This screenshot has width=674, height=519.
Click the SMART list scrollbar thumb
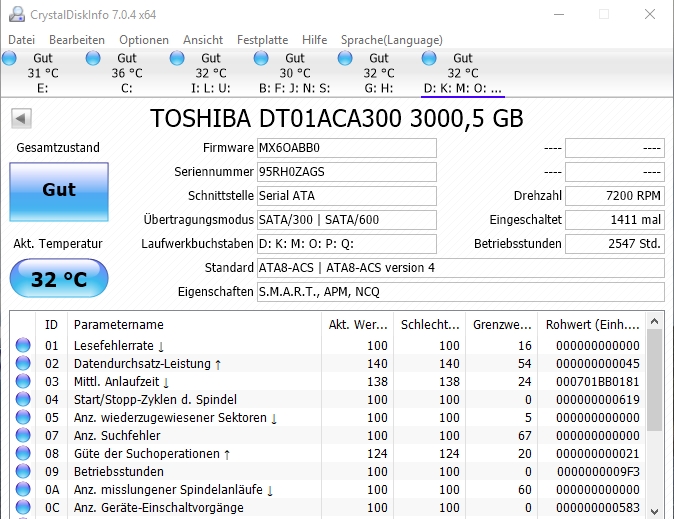pos(655,381)
